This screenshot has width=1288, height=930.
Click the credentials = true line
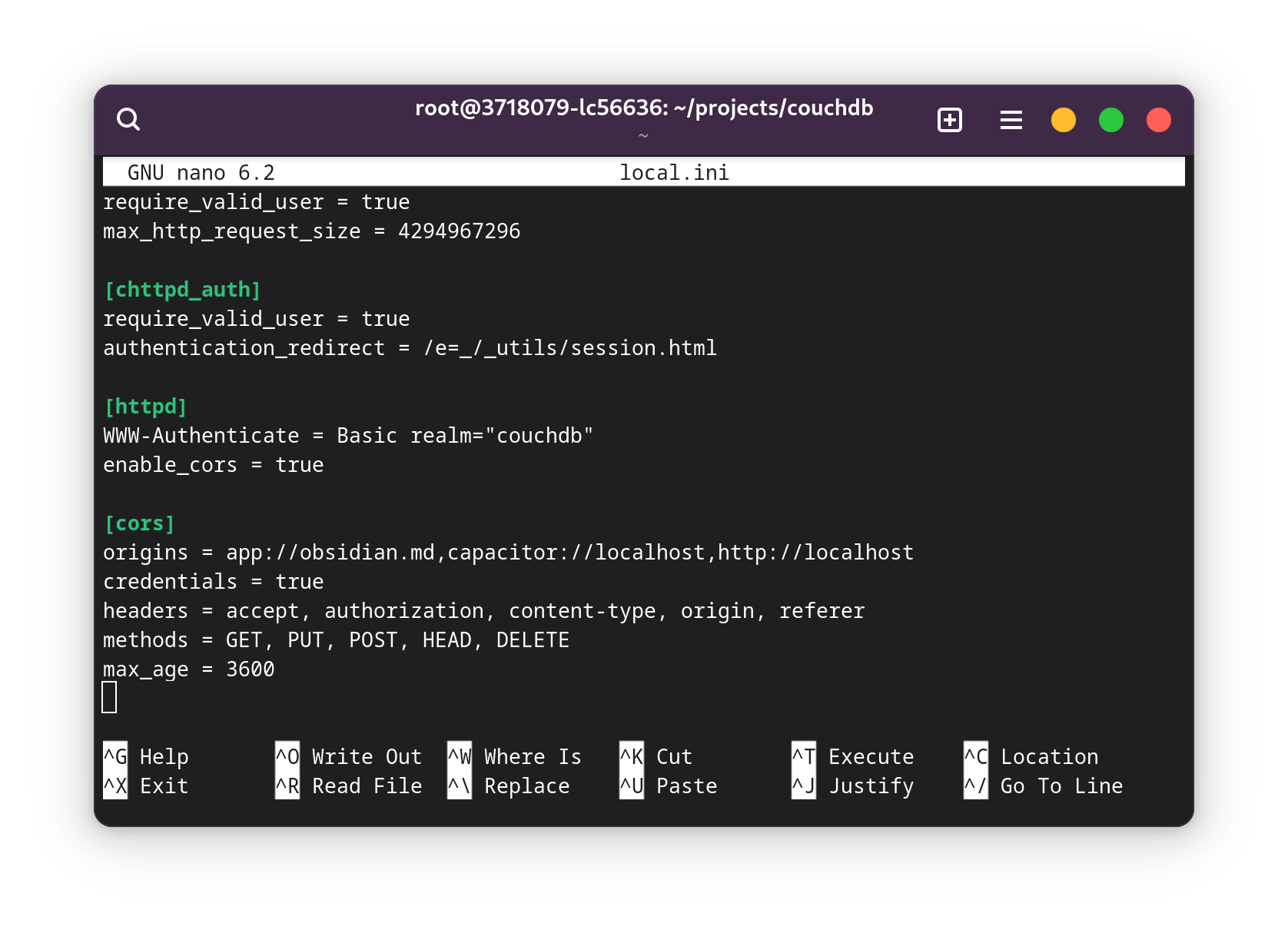coord(214,582)
